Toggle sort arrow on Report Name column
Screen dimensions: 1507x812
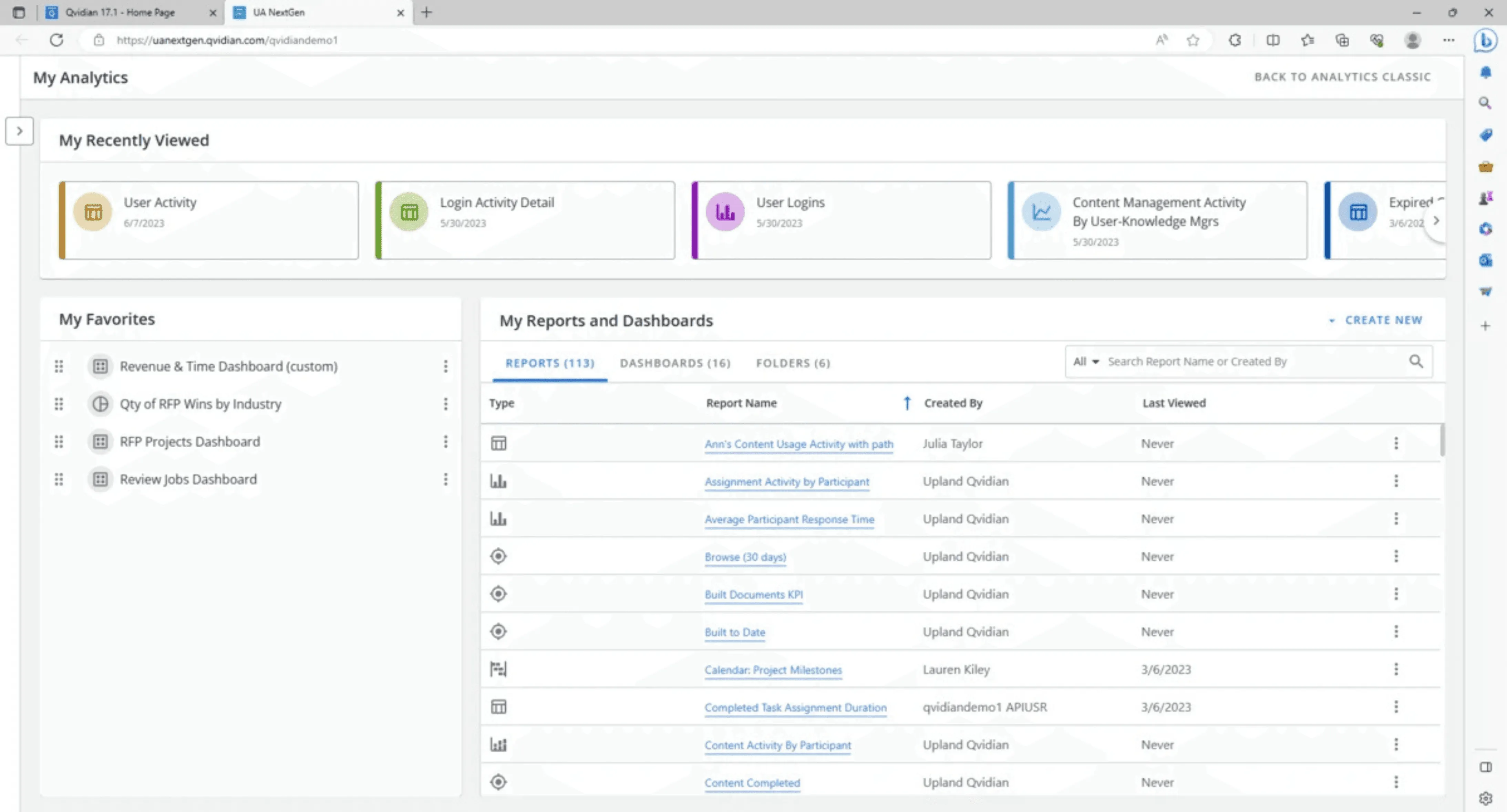click(907, 403)
